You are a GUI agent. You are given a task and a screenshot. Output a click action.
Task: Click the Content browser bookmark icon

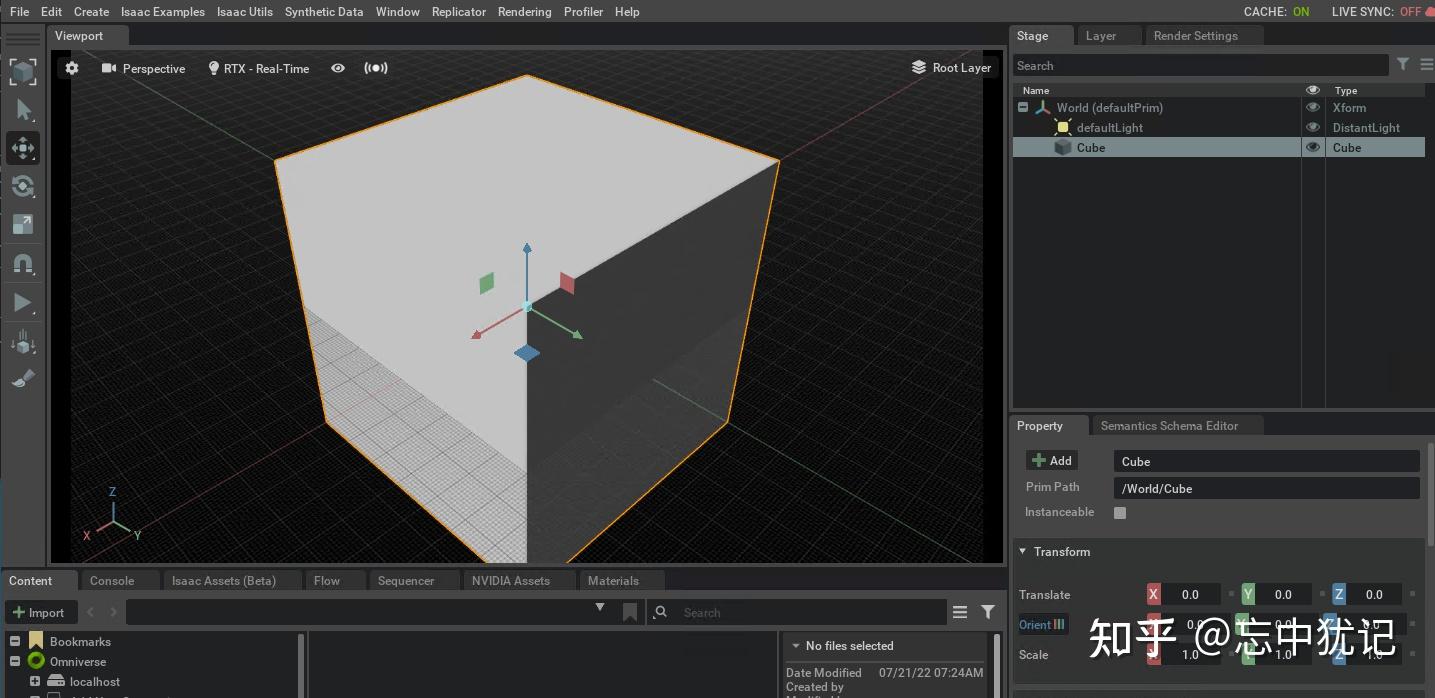(x=630, y=612)
